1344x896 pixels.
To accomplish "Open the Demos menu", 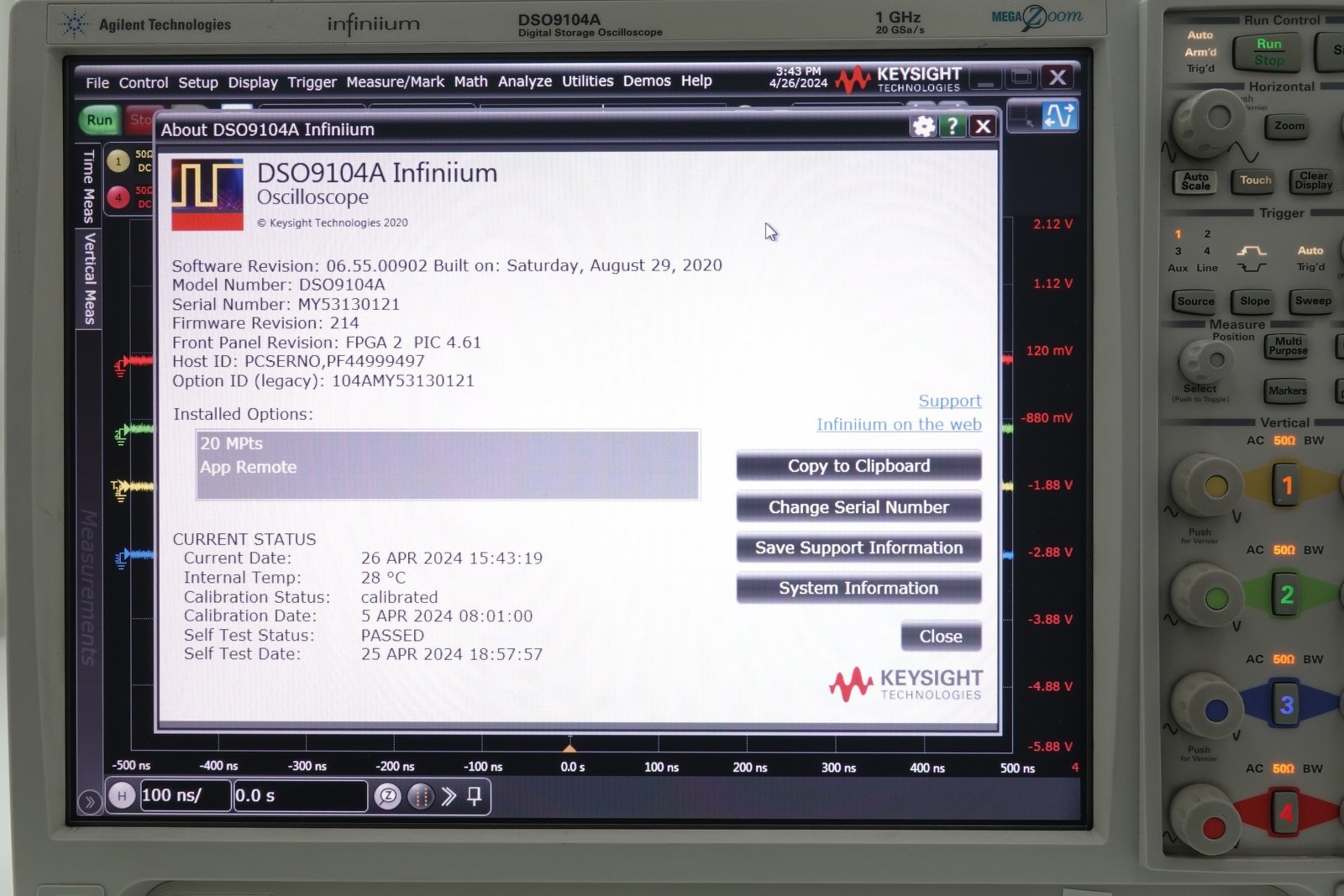I will [x=647, y=81].
